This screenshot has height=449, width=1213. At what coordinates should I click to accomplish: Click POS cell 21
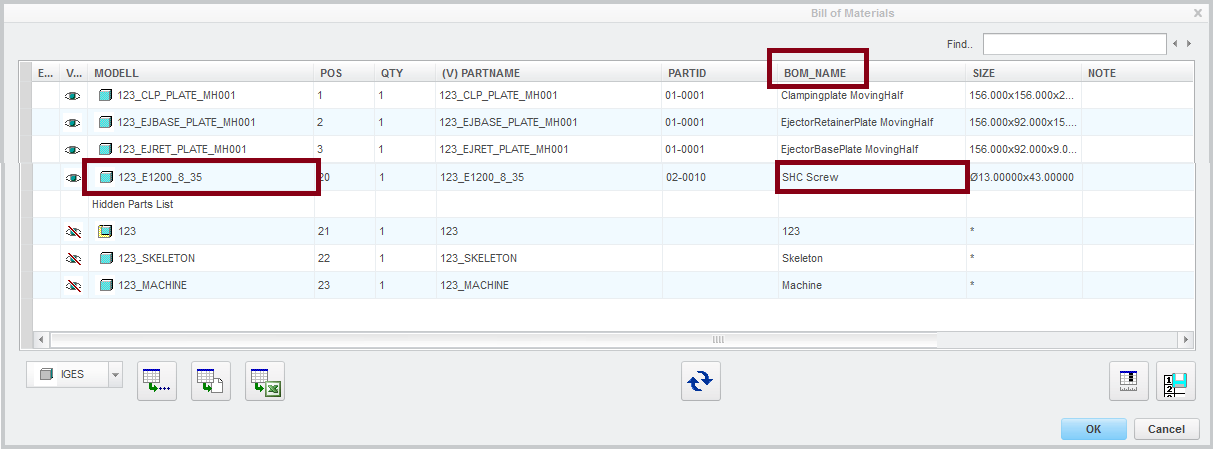point(345,231)
